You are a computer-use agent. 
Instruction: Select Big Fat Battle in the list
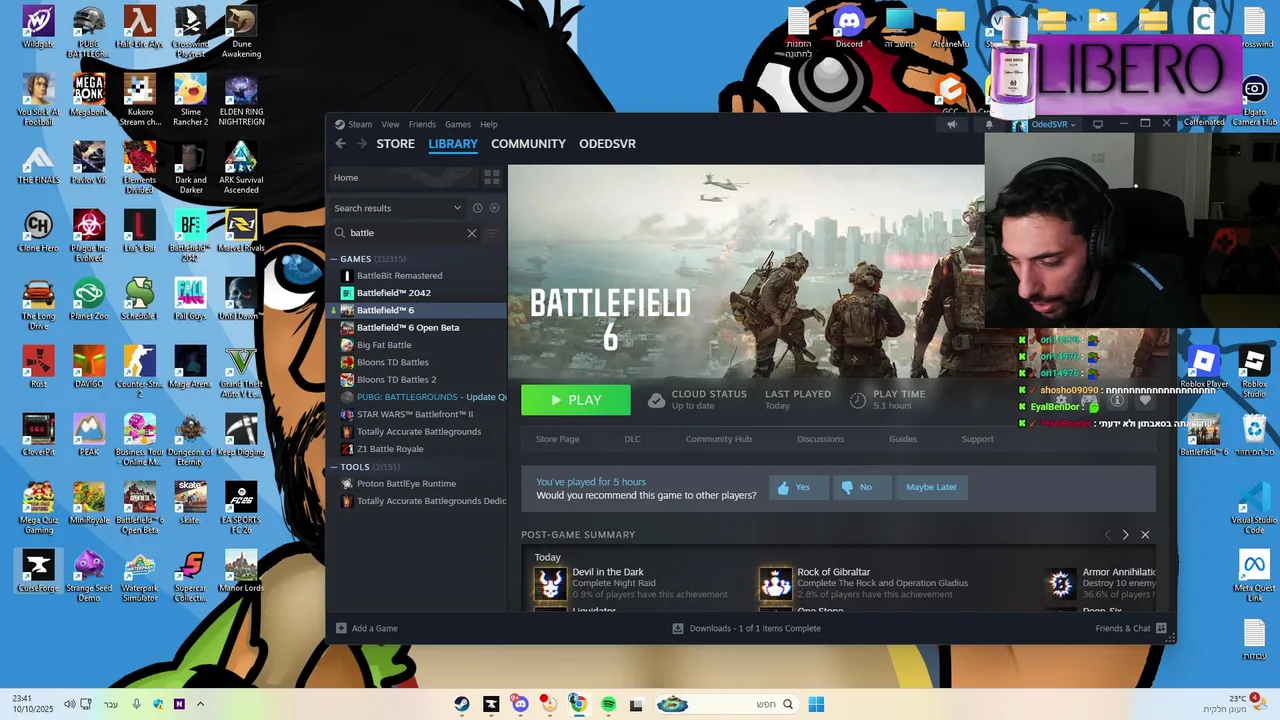click(x=383, y=345)
